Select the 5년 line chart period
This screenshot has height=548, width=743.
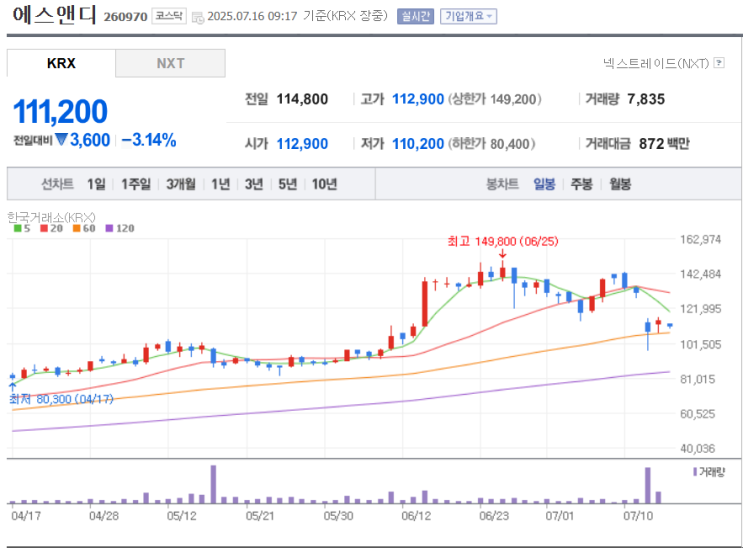(x=288, y=184)
